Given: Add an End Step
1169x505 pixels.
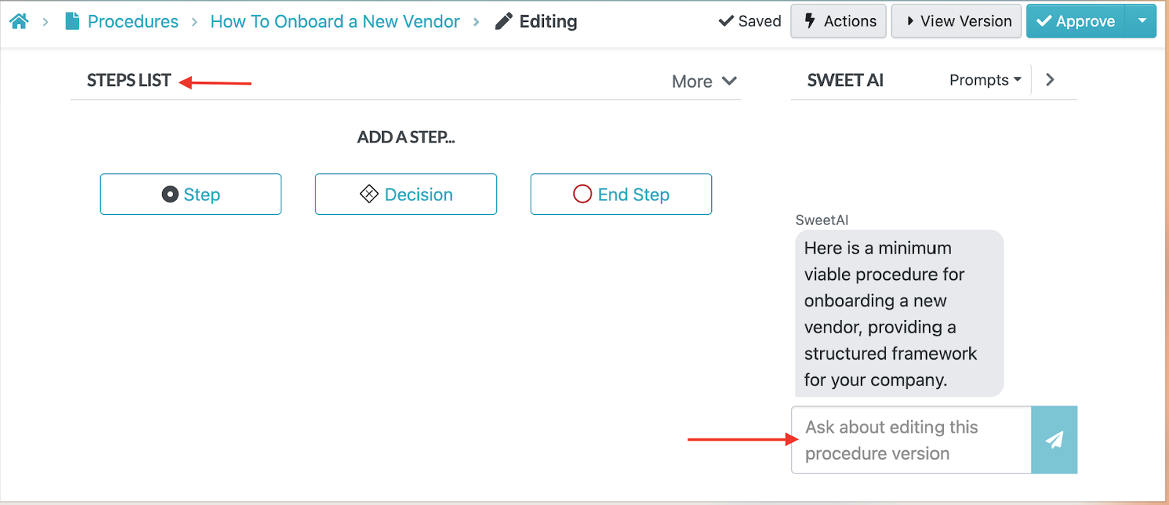Looking at the screenshot, I should coord(620,194).
